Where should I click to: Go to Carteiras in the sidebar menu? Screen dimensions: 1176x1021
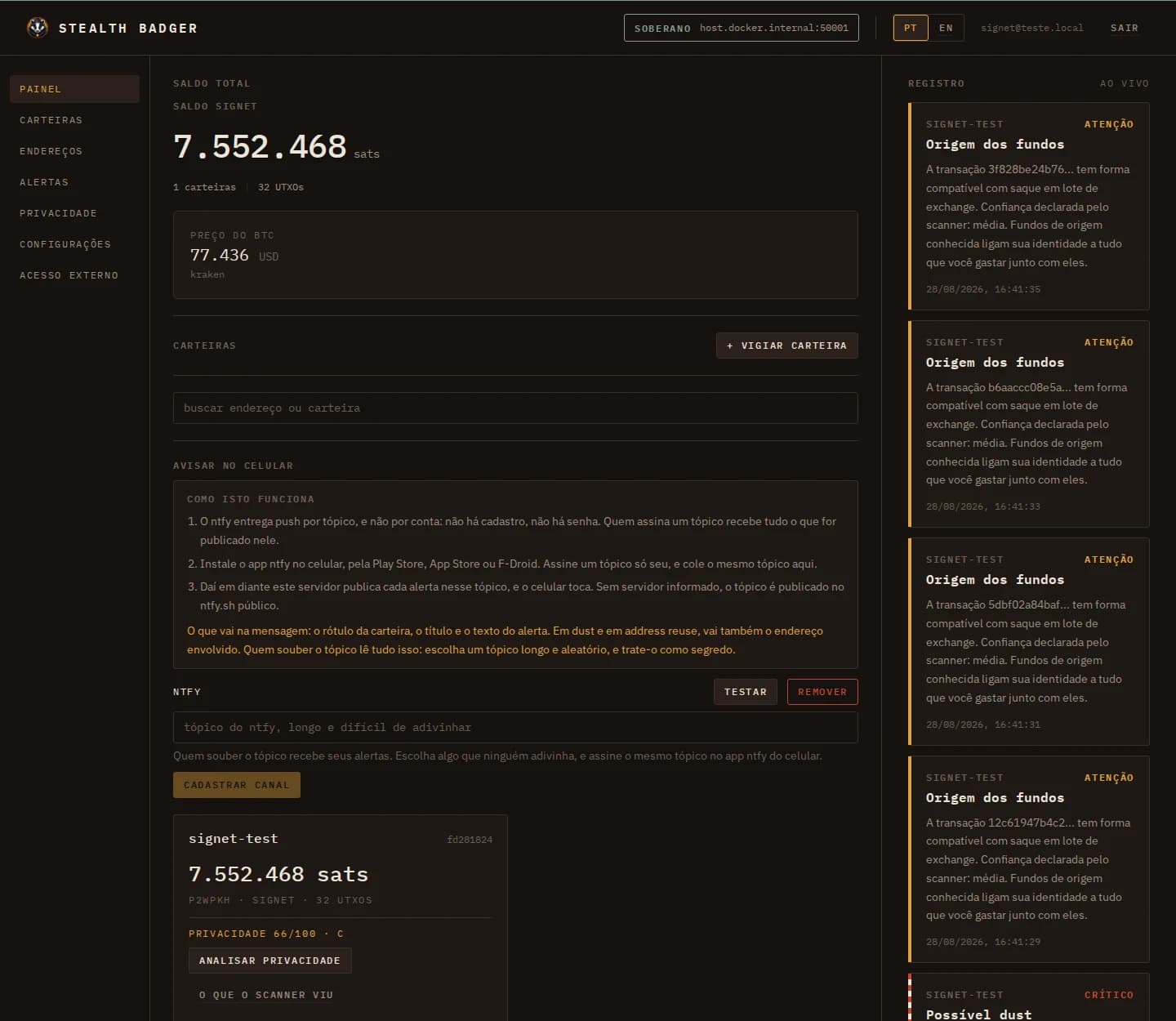tap(74, 120)
